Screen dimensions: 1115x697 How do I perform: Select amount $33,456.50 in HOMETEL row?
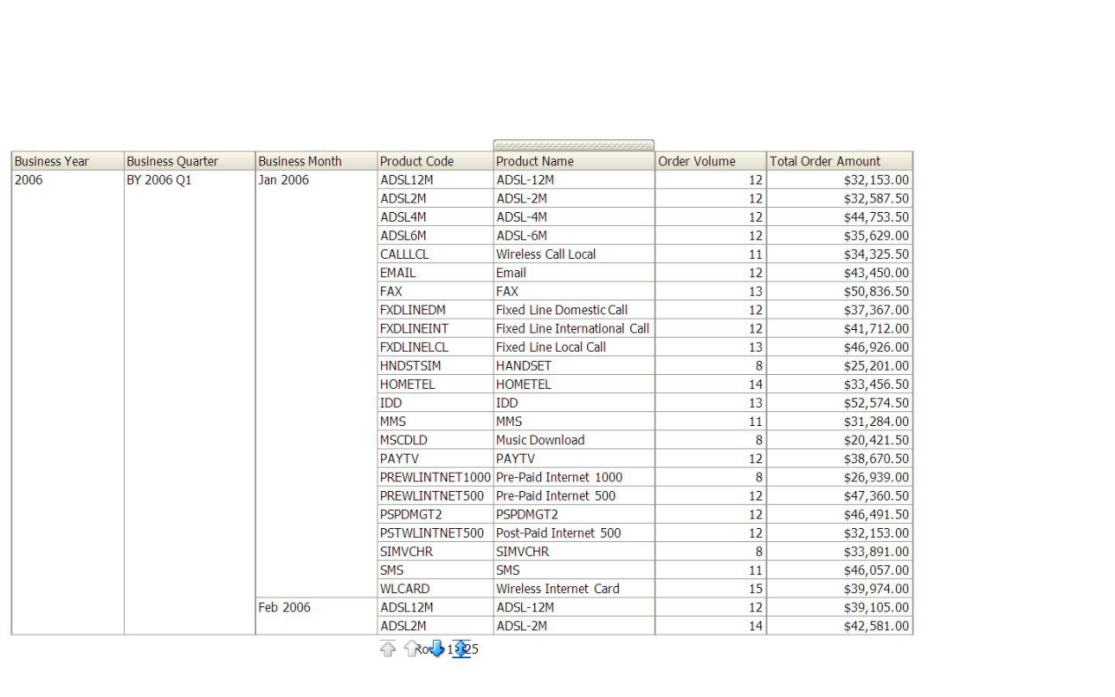click(876, 384)
